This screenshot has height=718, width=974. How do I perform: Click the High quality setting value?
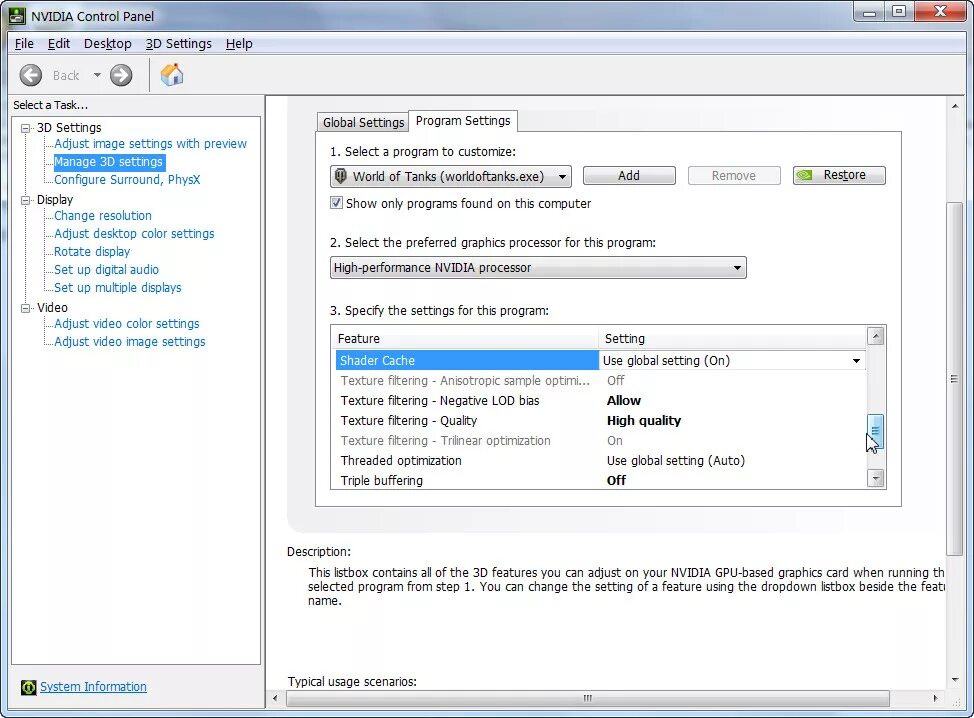pos(644,420)
